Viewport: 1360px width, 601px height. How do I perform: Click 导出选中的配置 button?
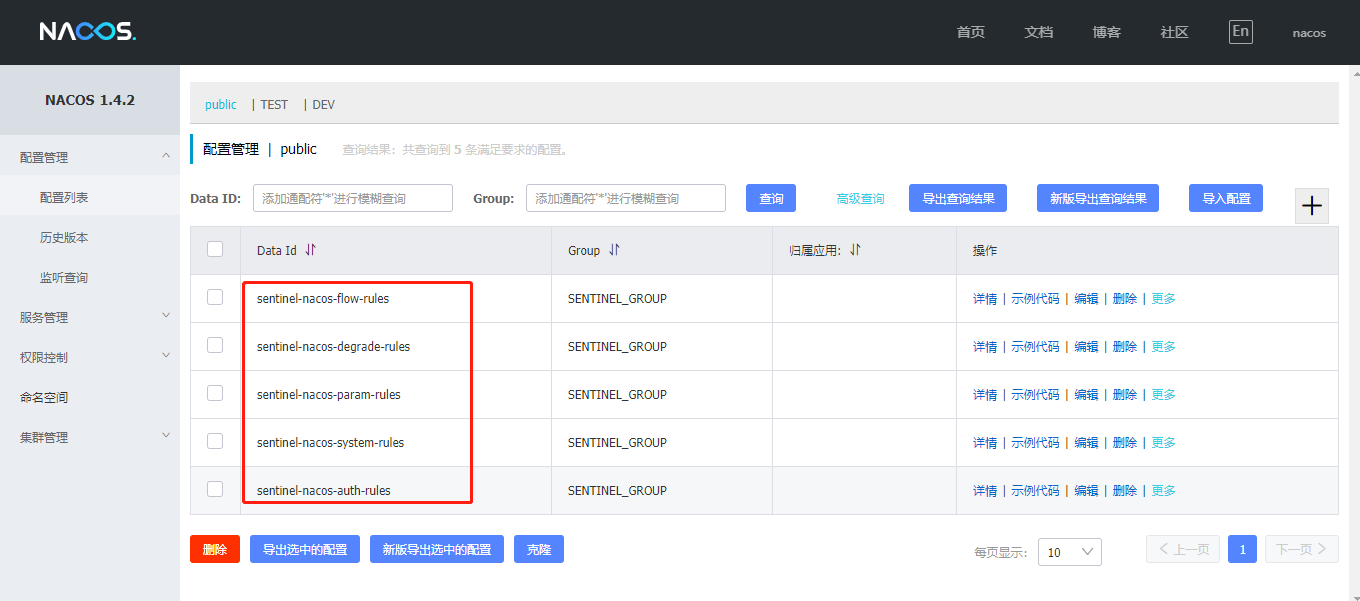click(305, 549)
